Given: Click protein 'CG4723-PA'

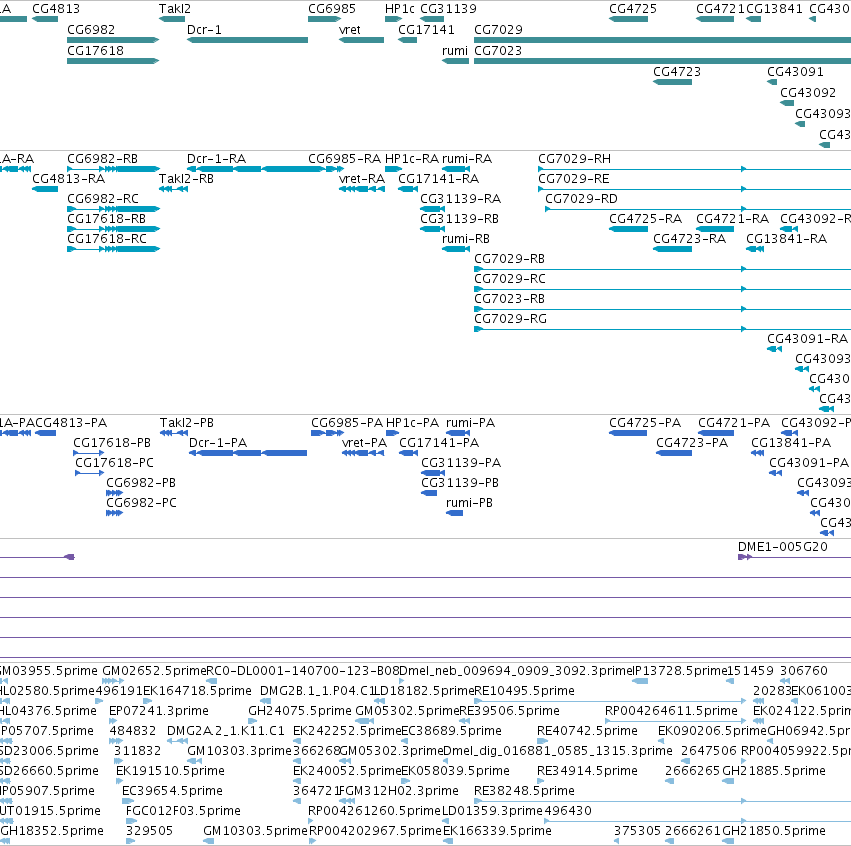Looking at the screenshot, I should [x=692, y=443].
